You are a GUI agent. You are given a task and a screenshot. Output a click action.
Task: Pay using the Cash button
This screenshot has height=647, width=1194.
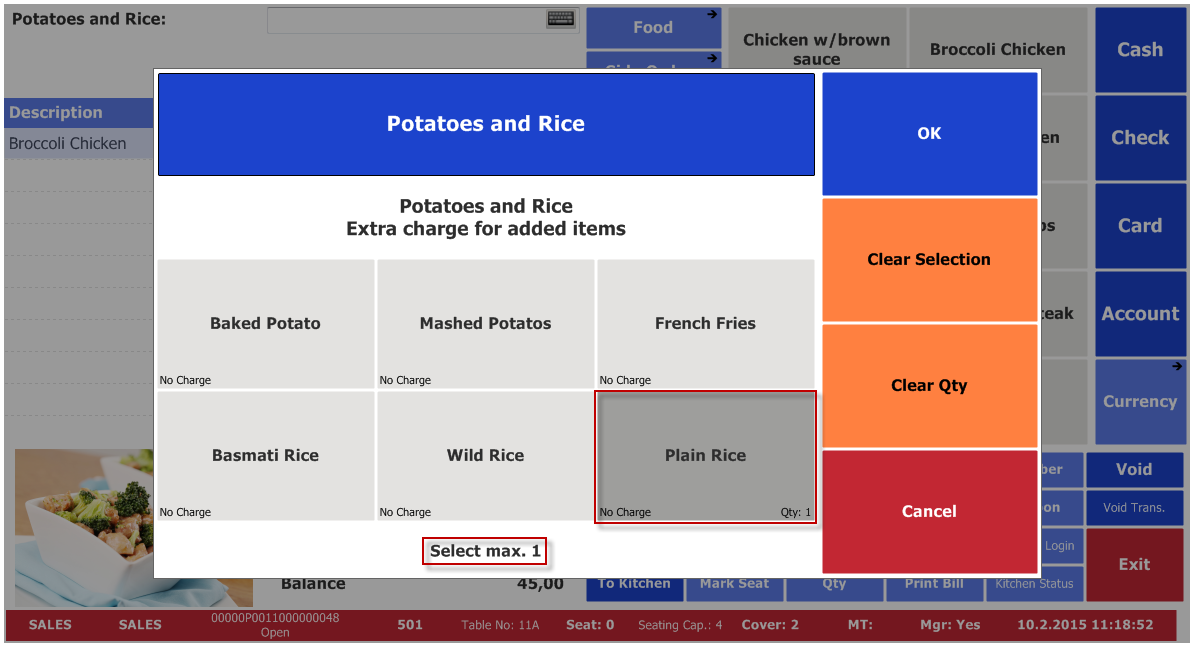[1140, 50]
